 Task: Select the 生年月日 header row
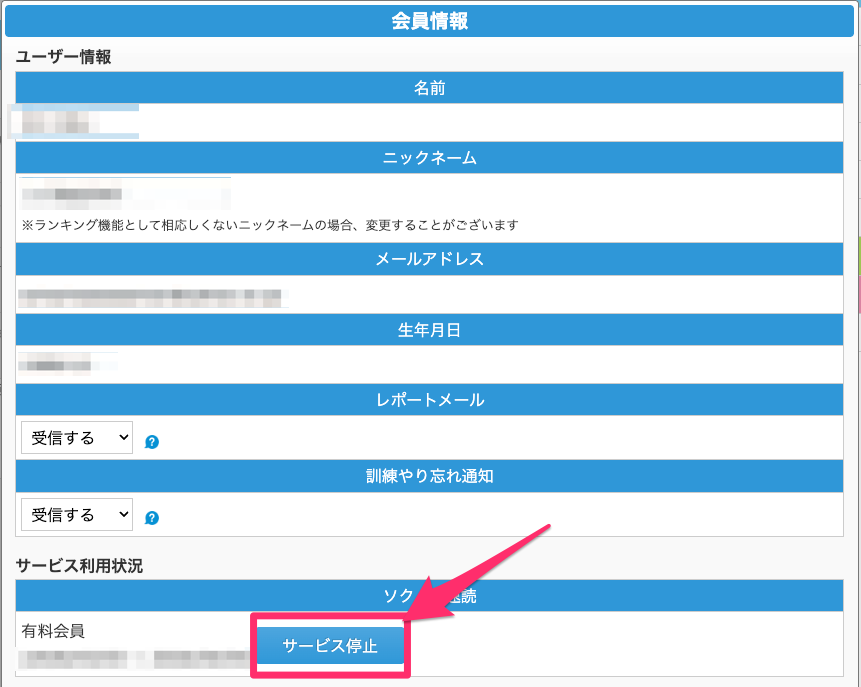tap(429, 330)
